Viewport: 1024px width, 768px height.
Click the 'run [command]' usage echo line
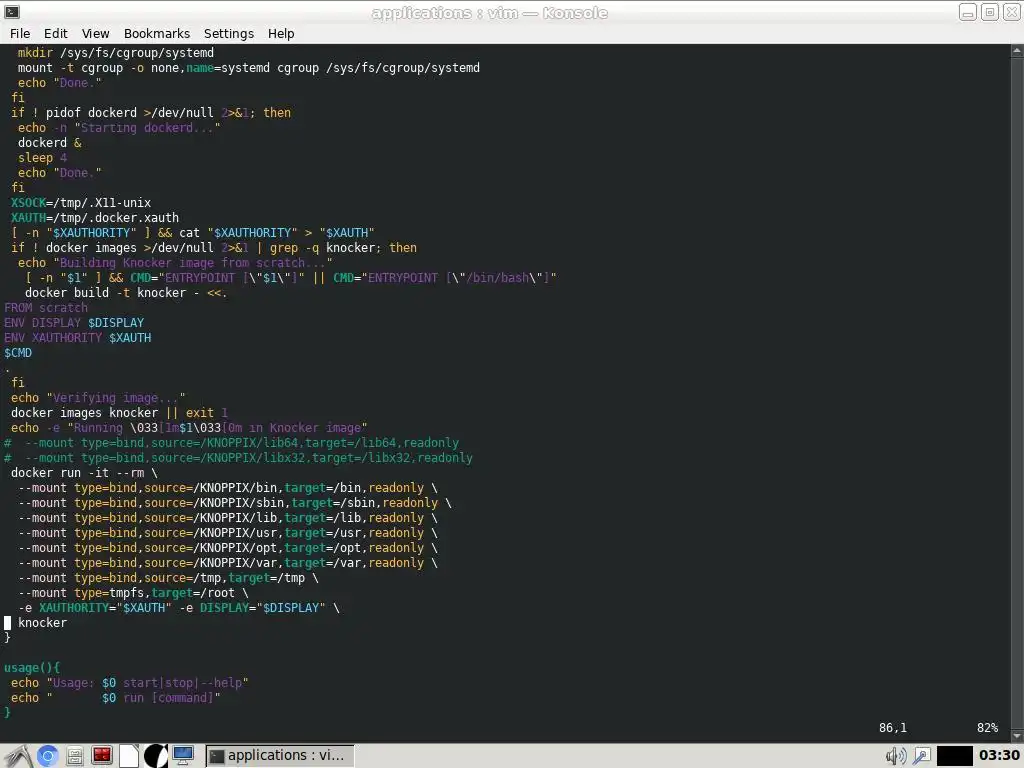116,698
